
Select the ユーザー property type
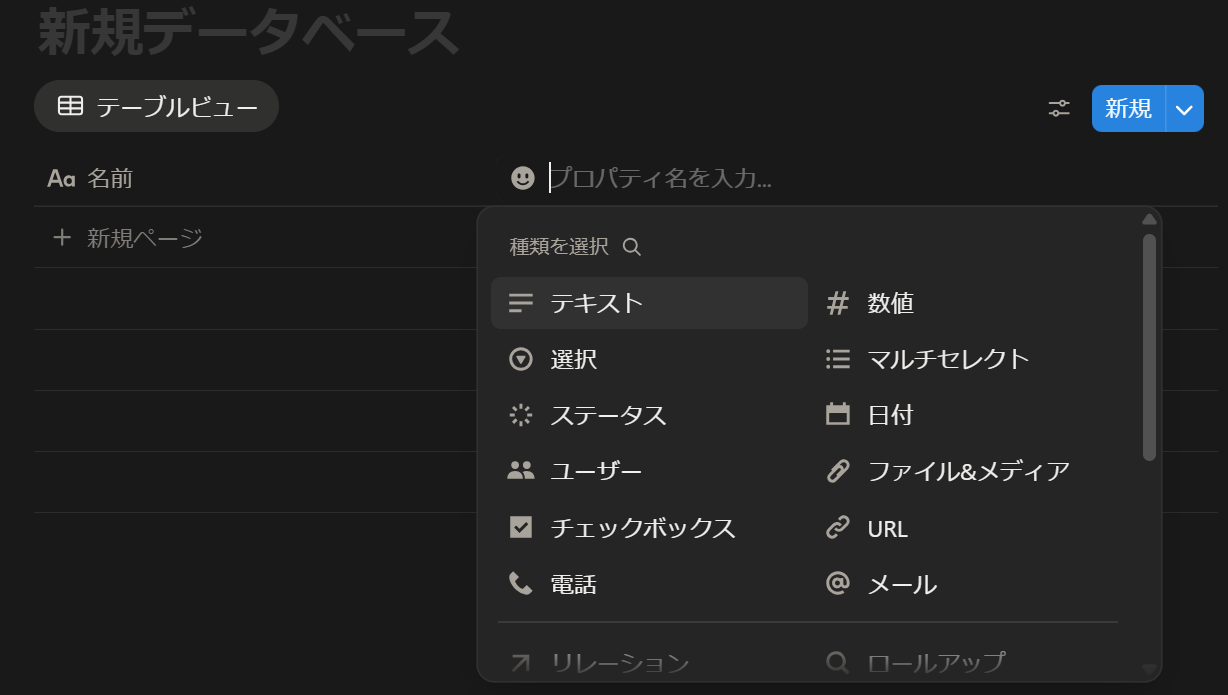[x=649, y=471]
